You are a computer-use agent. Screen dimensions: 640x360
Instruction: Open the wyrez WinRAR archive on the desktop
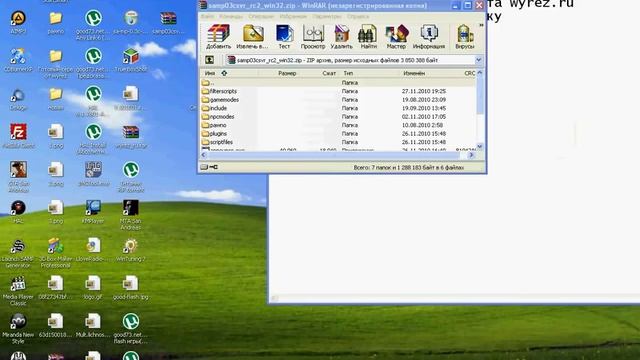click(131, 136)
